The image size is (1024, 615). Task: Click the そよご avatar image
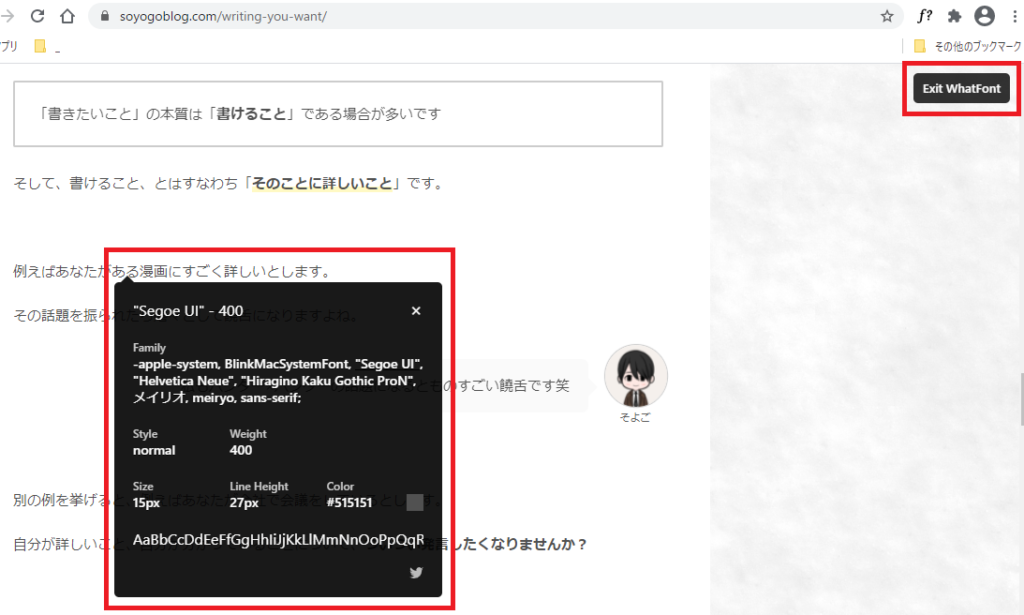click(x=635, y=376)
